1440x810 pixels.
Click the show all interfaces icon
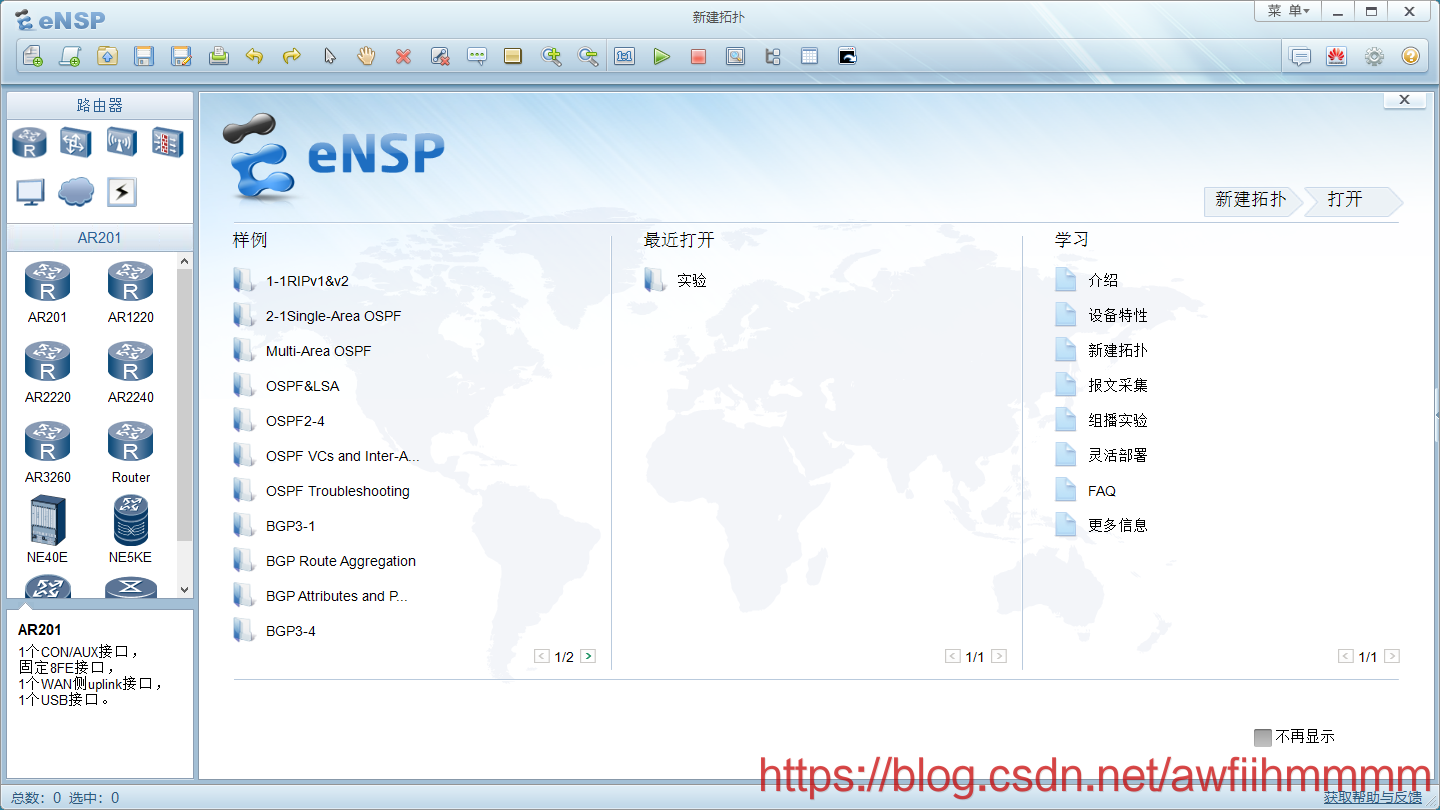click(772, 56)
